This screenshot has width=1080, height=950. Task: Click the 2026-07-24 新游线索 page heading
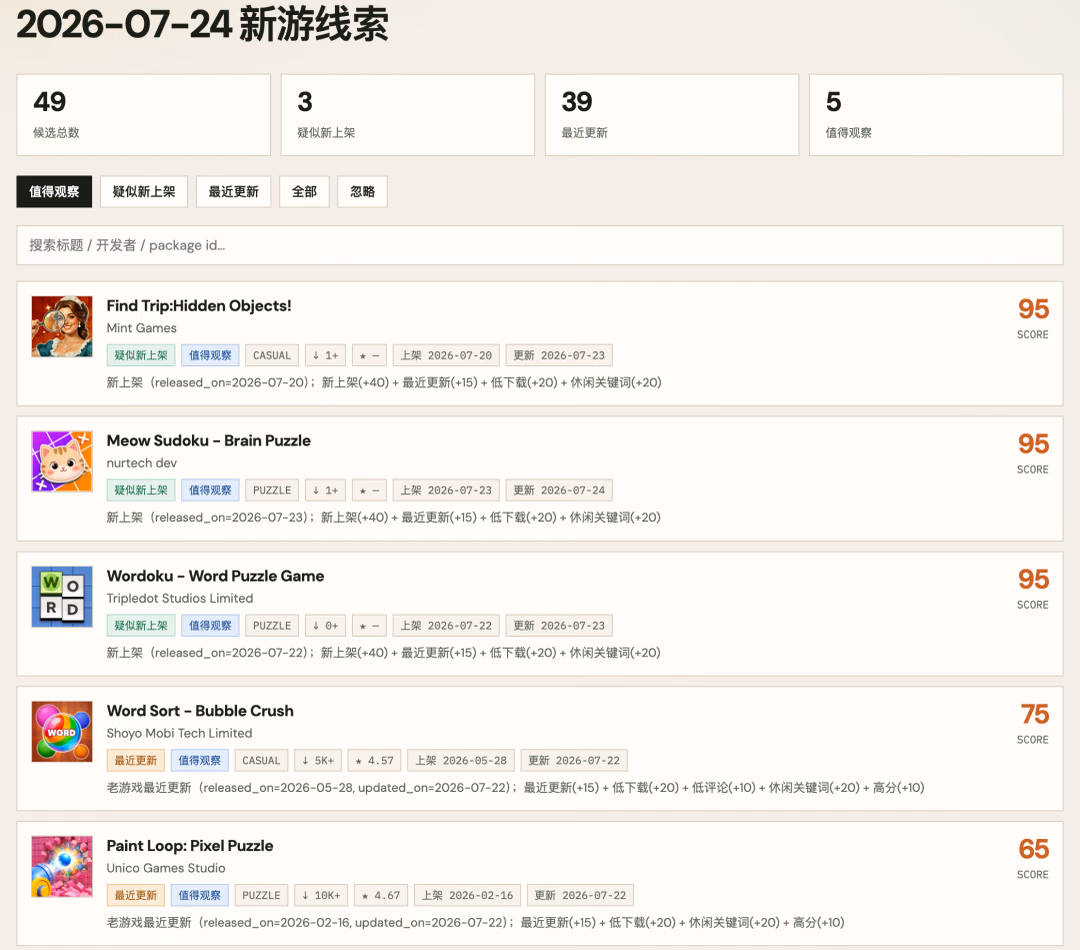tap(202, 25)
